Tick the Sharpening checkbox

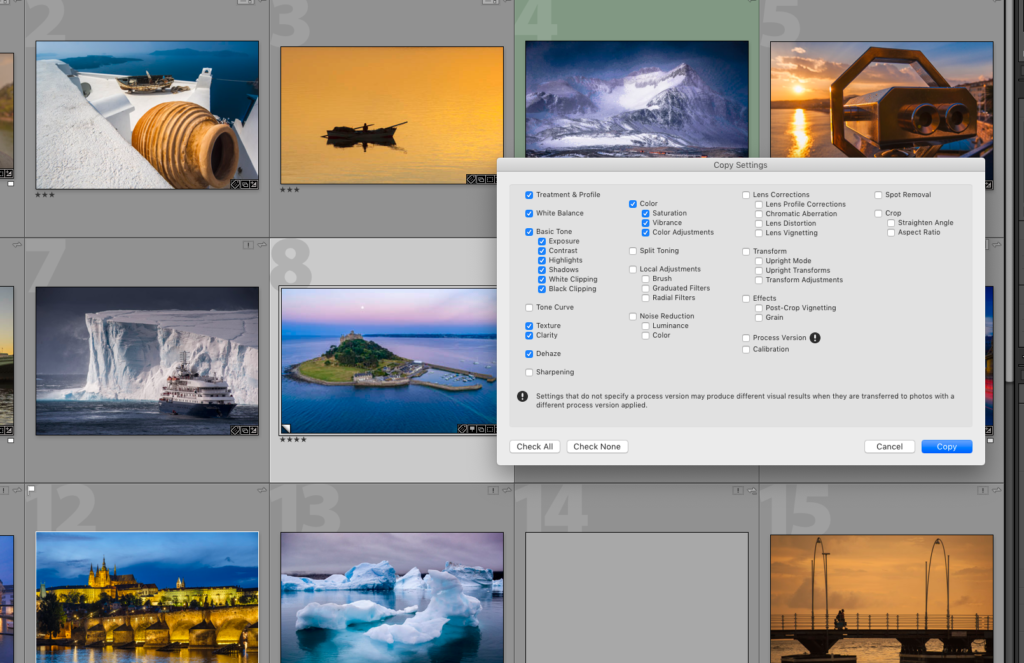[x=529, y=372]
